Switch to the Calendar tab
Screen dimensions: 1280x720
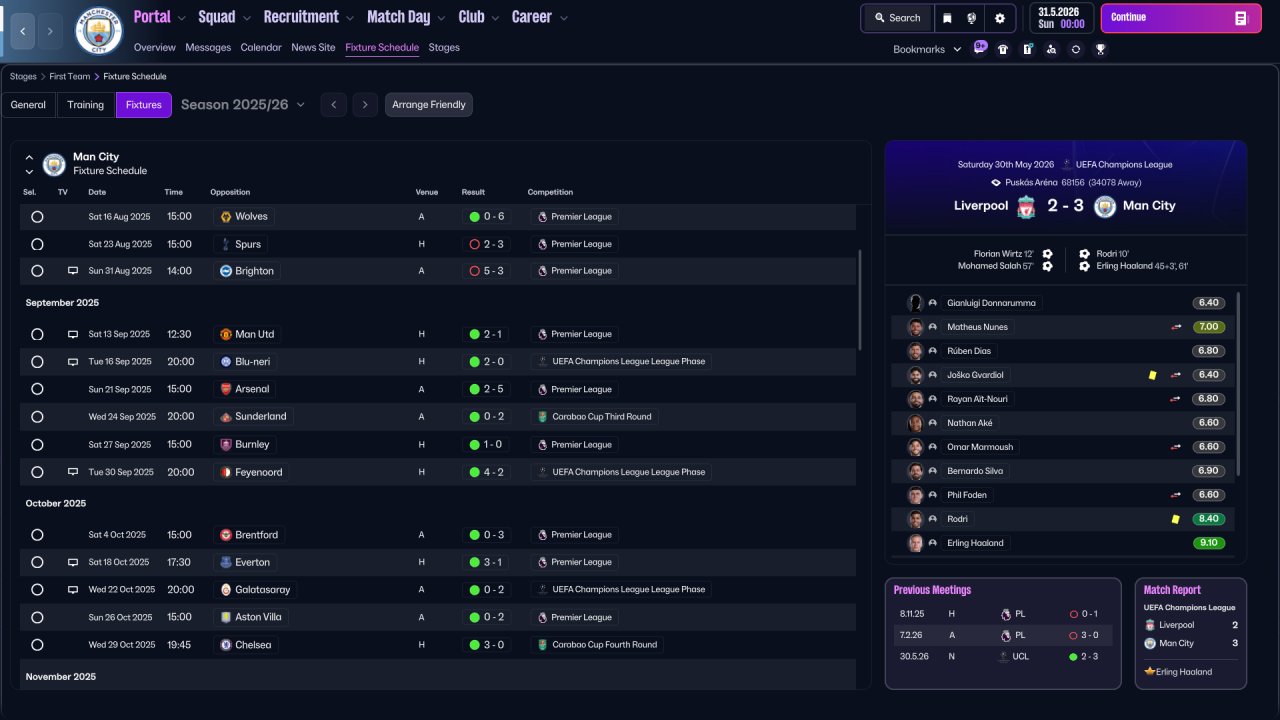pos(261,47)
